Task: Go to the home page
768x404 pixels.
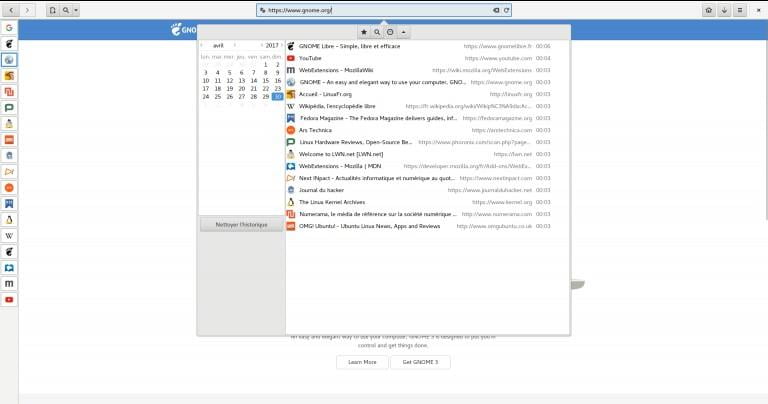Action: pyautogui.click(x=708, y=10)
